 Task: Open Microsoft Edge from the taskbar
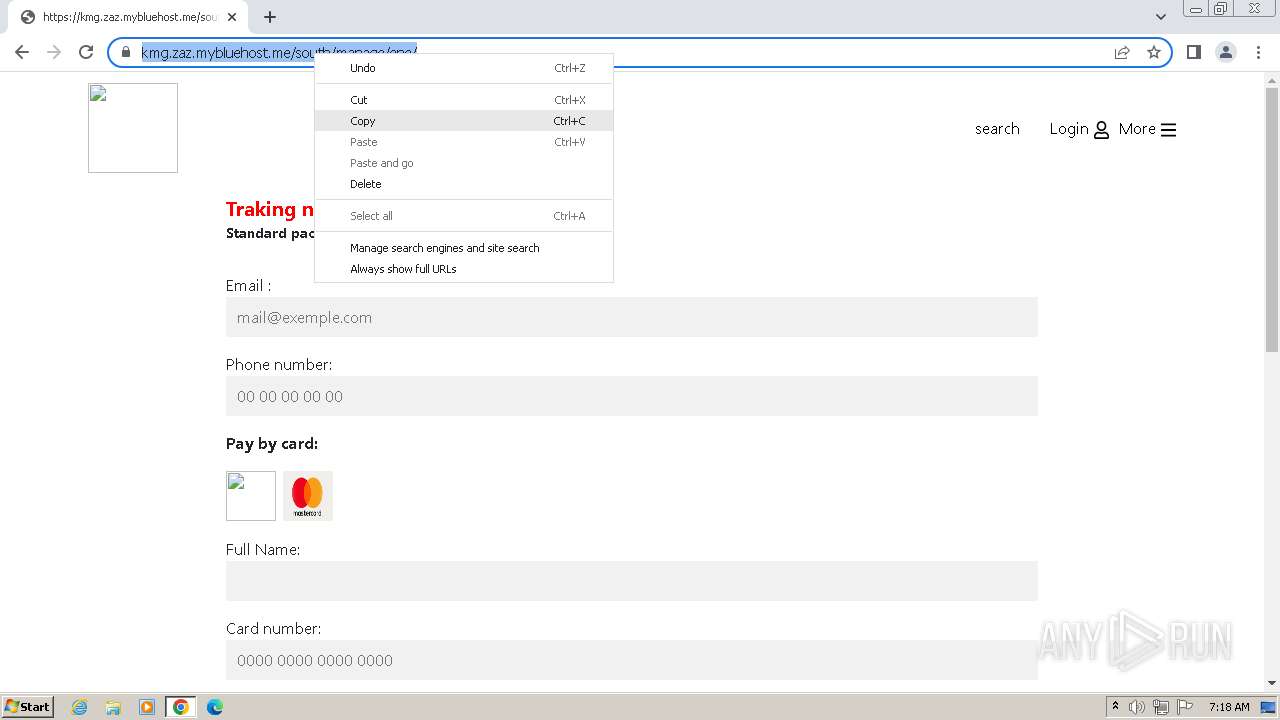[x=215, y=707]
